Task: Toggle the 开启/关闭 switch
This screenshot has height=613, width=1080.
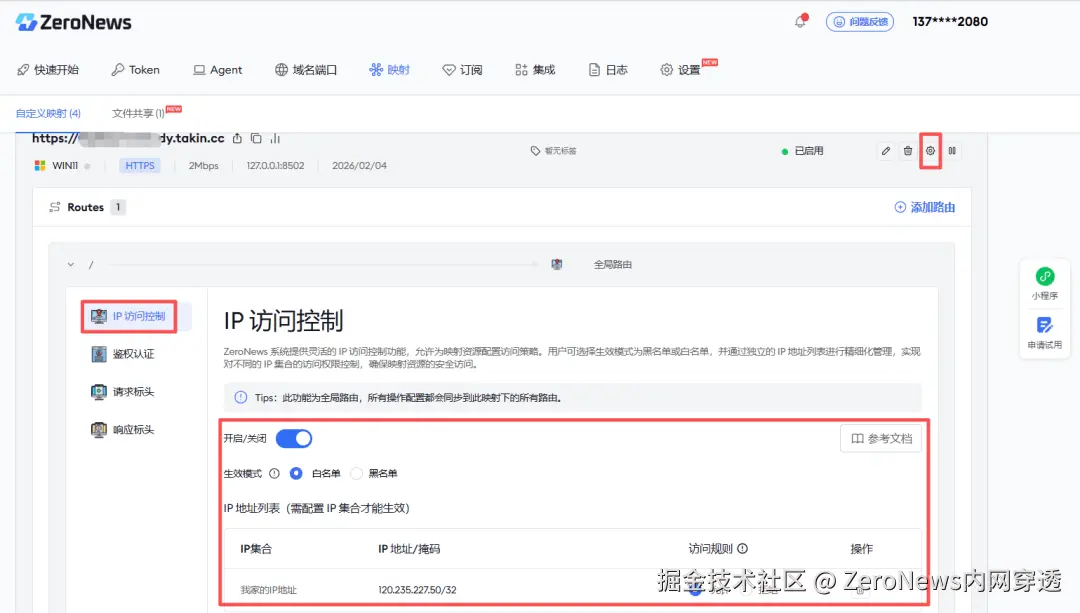Action: (294, 439)
